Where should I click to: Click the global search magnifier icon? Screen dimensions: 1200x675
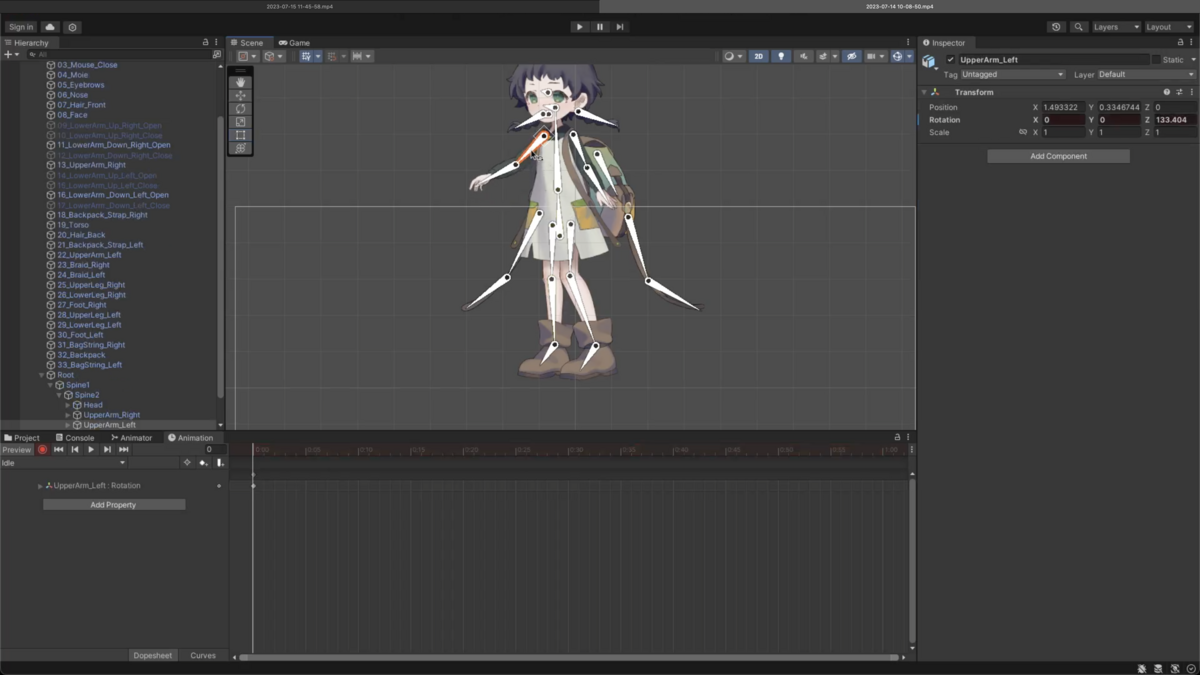1078,27
